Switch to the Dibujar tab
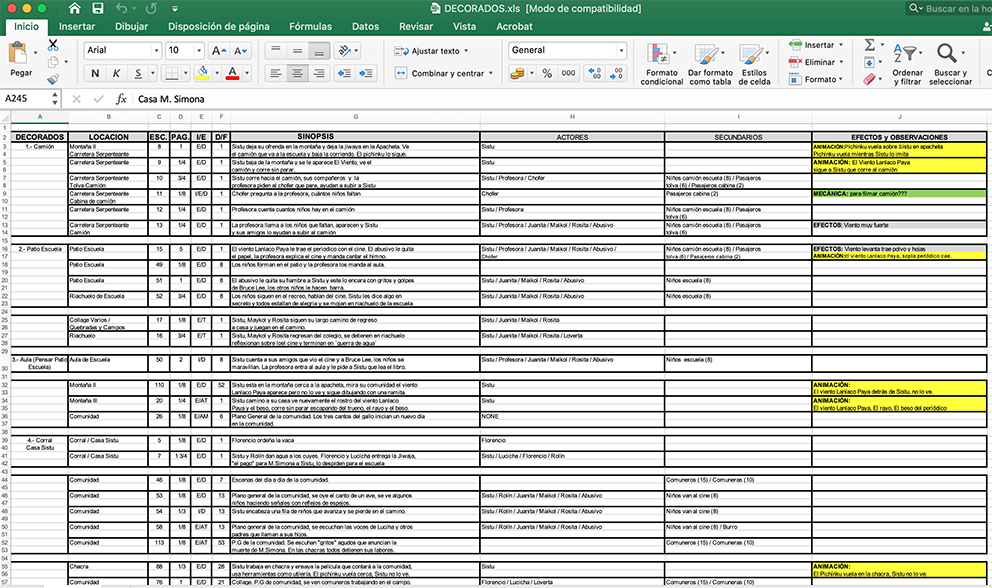 (132, 27)
